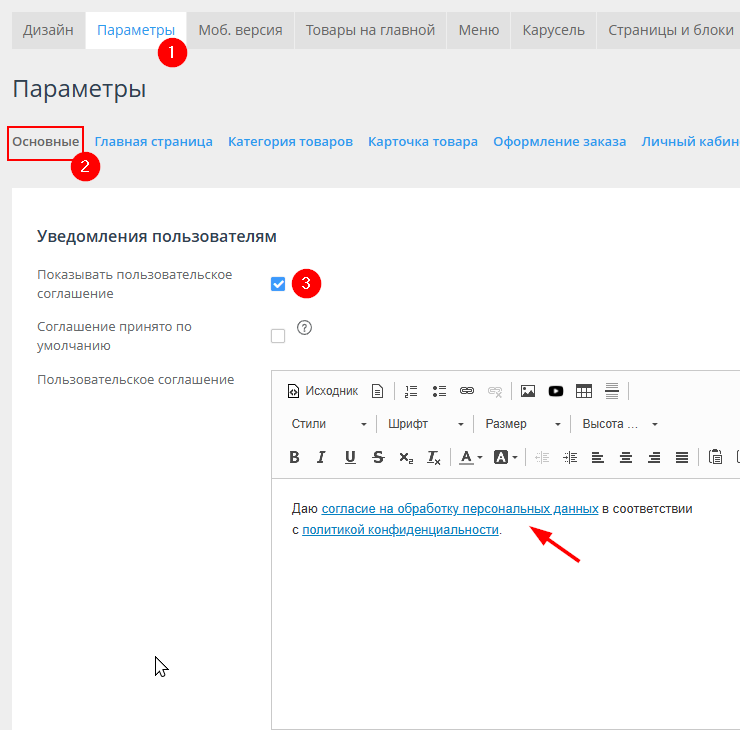740x730 pixels.
Task: Click the remove link icon
Action: coord(495,391)
